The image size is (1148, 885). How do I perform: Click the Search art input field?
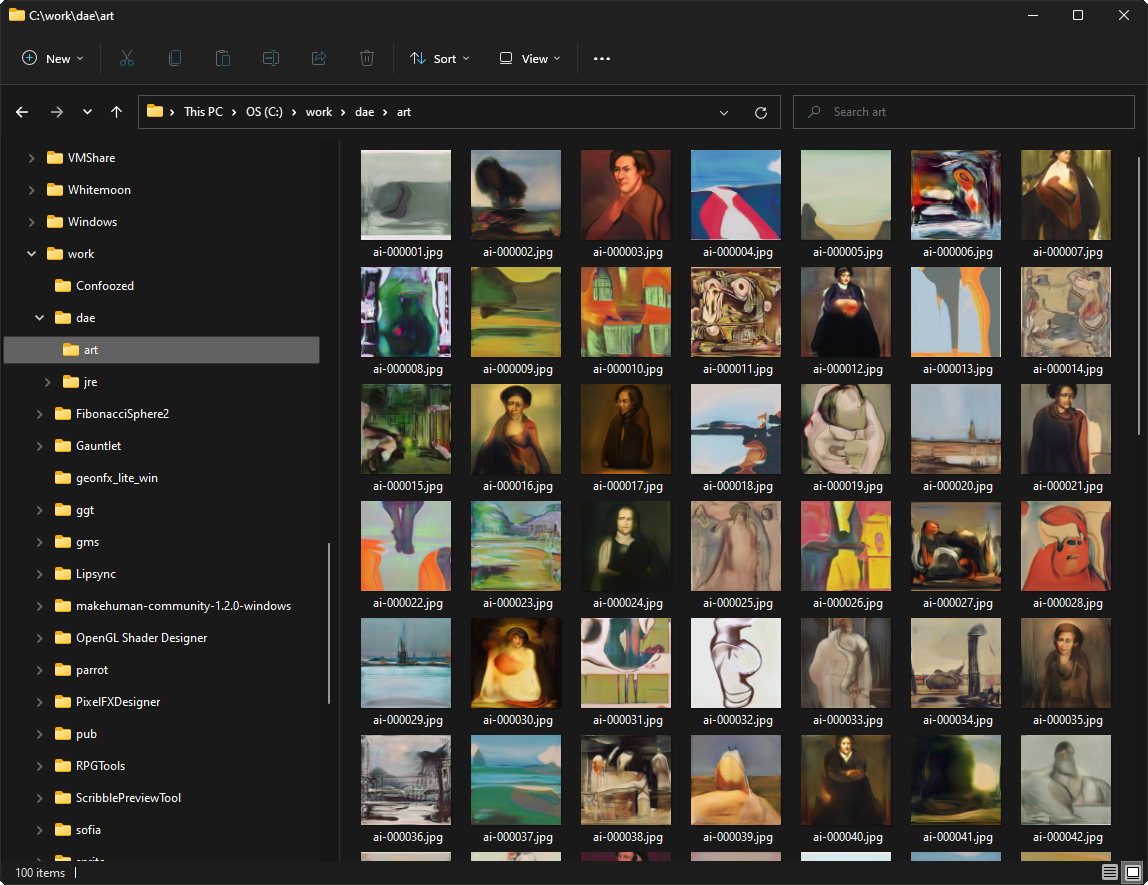click(964, 112)
